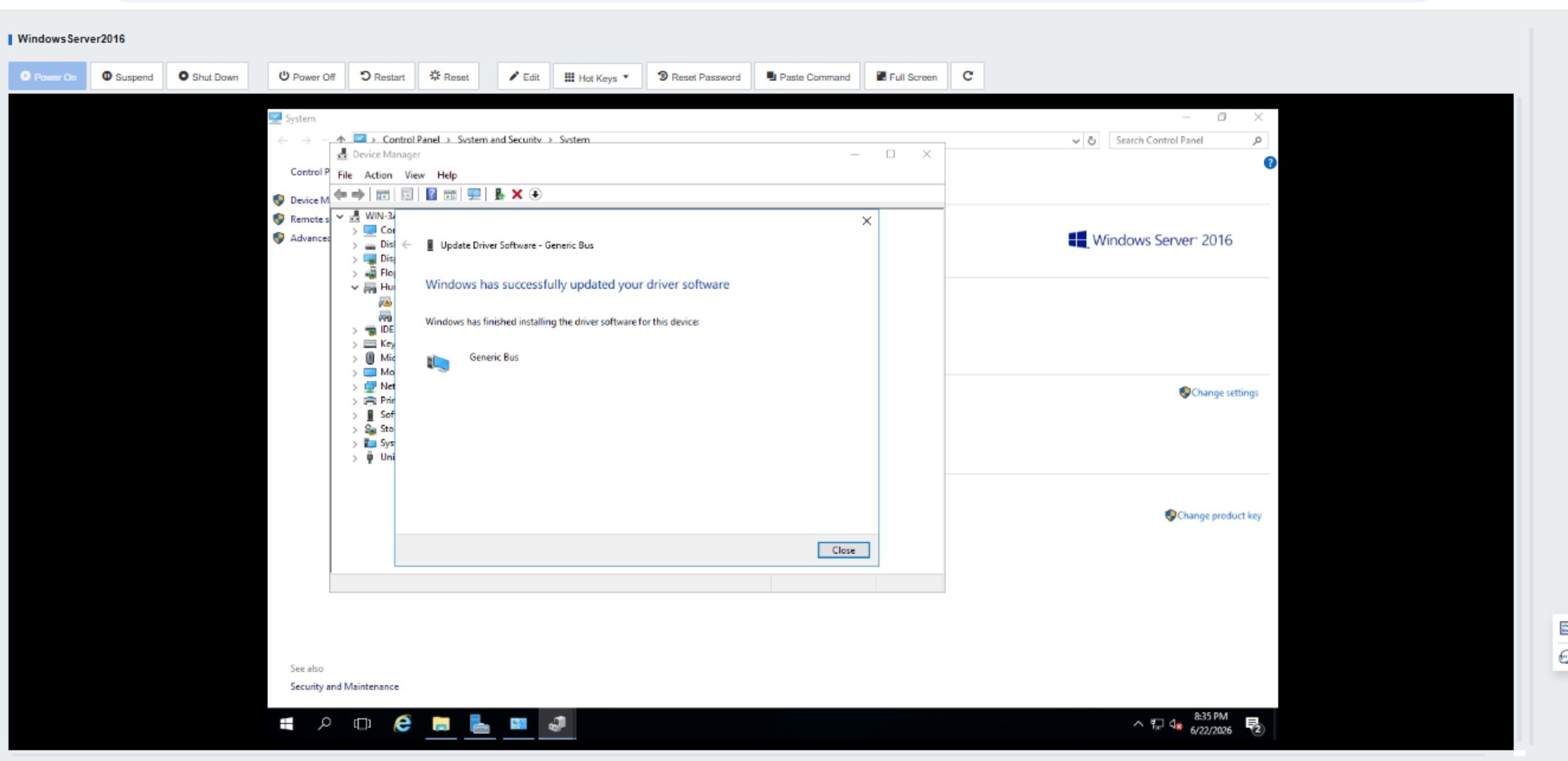Click the network icon in system tray
Viewport: 1568px width, 761px height.
[1157, 724]
